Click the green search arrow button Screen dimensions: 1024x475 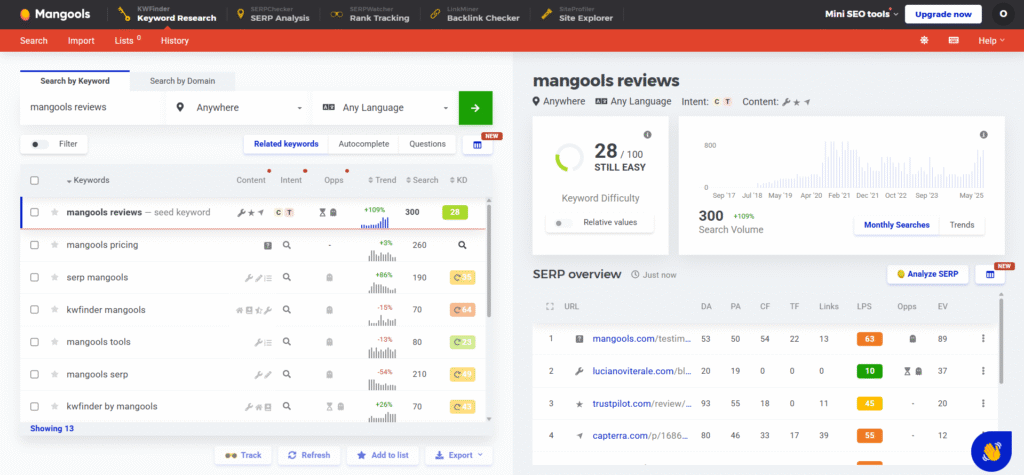(x=475, y=108)
